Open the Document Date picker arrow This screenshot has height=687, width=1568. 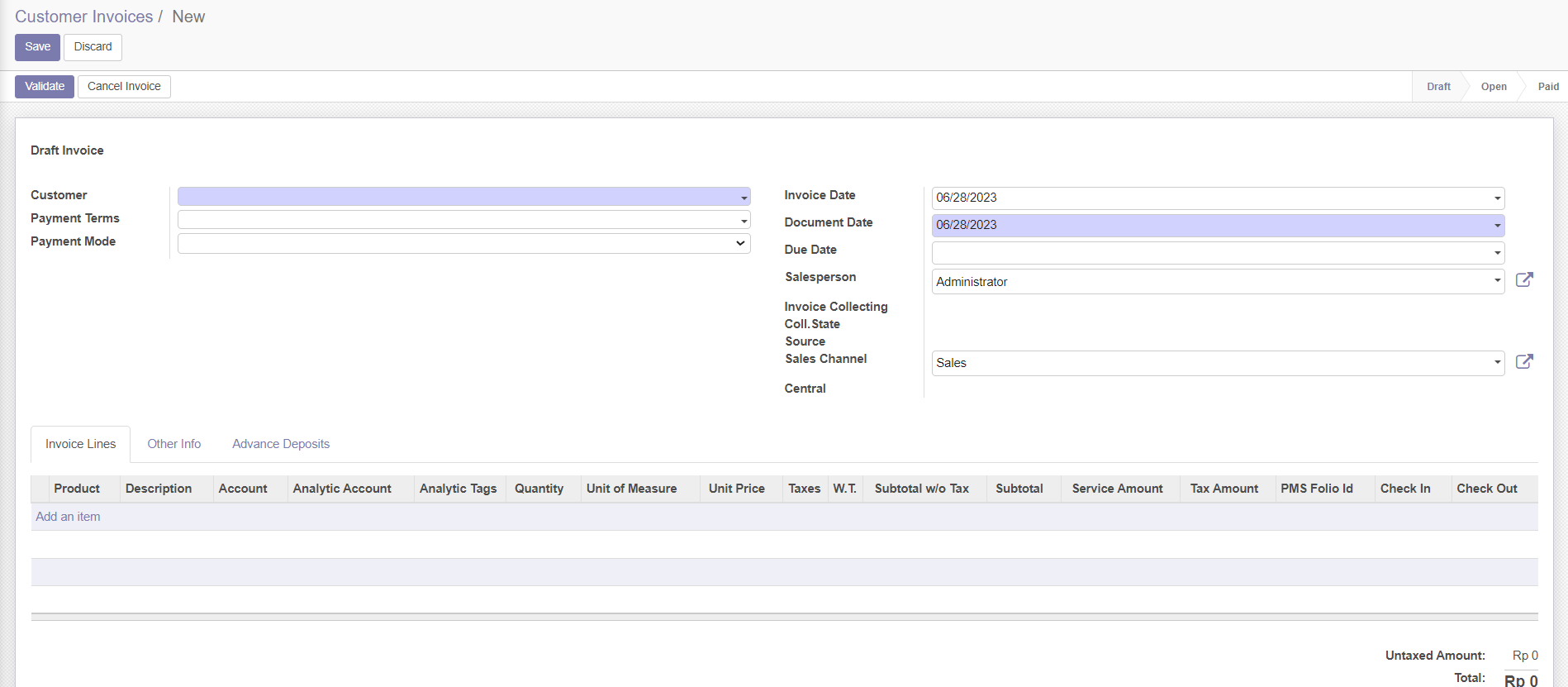pos(1497,226)
